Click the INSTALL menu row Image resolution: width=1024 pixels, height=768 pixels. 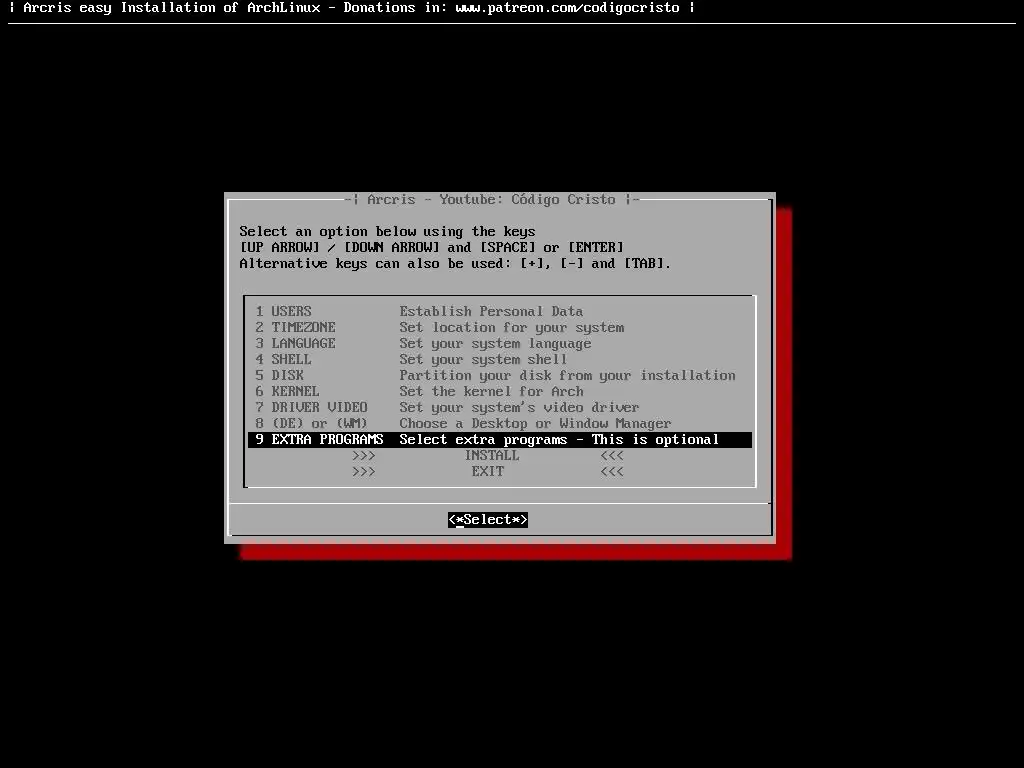click(x=500, y=455)
